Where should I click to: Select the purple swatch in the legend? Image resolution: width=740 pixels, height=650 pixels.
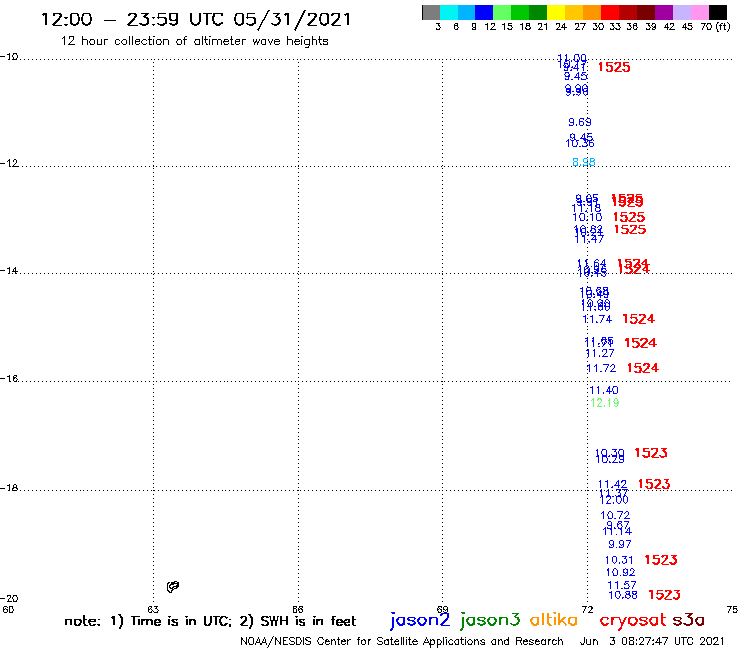(664, 12)
